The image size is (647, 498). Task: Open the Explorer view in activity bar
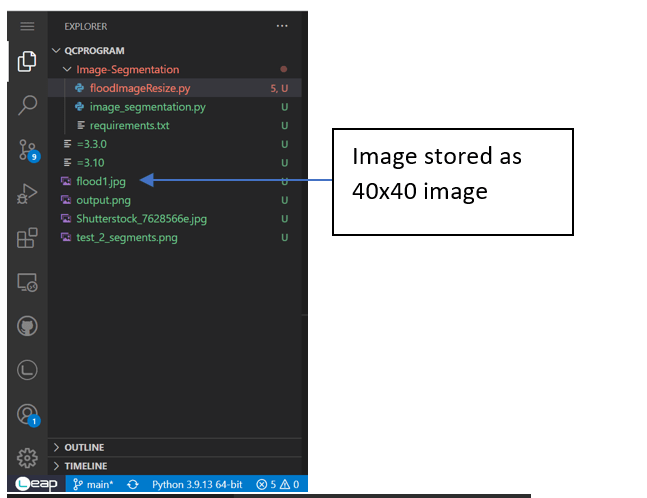pyautogui.click(x=27, y=62)
